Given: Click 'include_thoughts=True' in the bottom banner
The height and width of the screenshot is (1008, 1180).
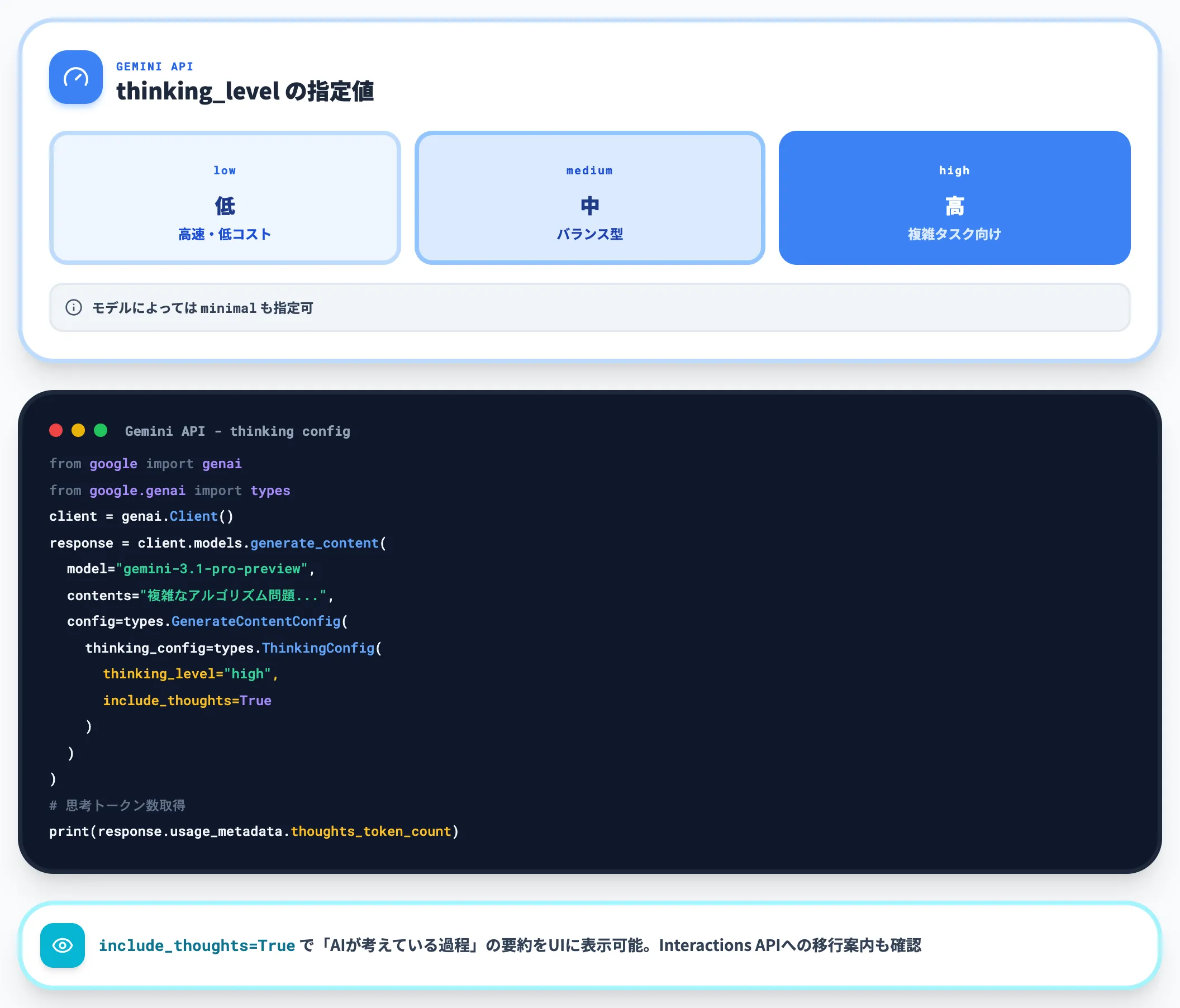Looking at the screenshot, I should [x=197, y=946].
